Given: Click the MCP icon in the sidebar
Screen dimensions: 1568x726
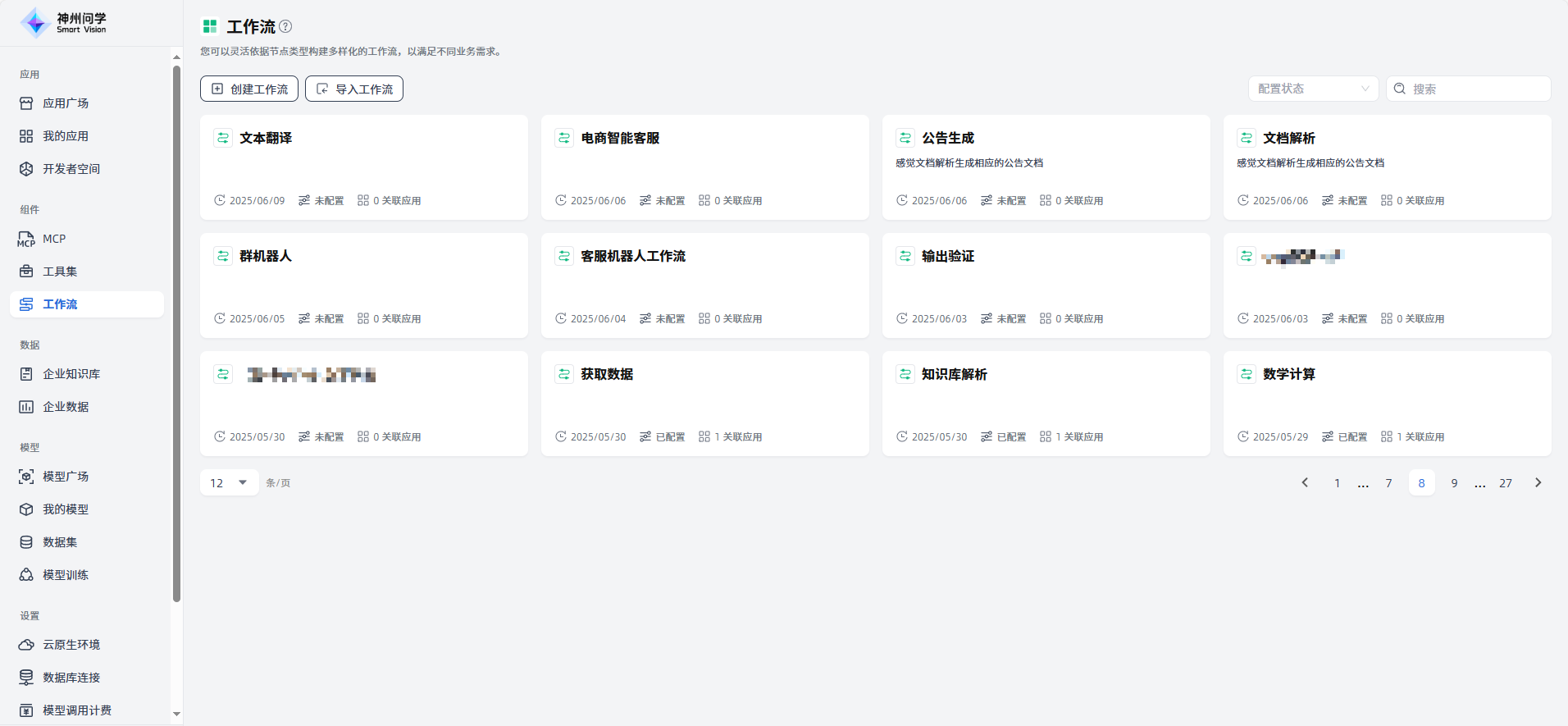Looking at the screenshot, I should (26, 239).
